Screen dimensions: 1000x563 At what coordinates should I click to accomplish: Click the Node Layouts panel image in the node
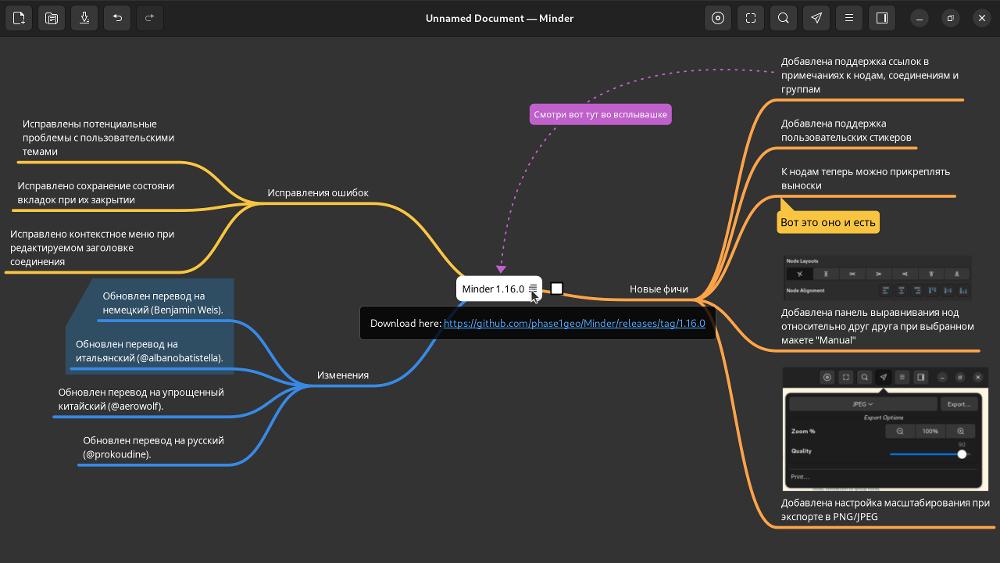[x=877, y=278]
